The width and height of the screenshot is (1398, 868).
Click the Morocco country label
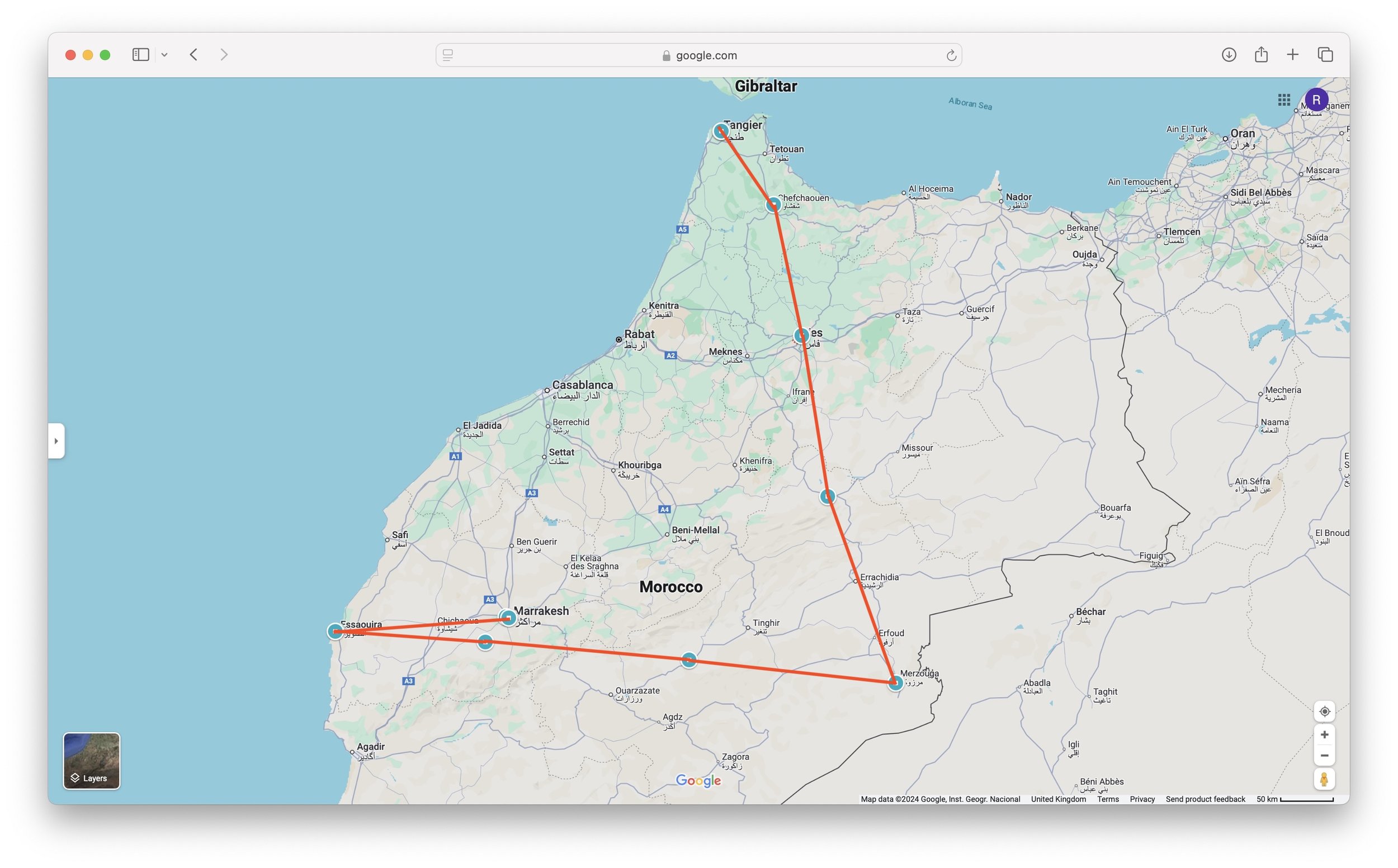(670, 587)
